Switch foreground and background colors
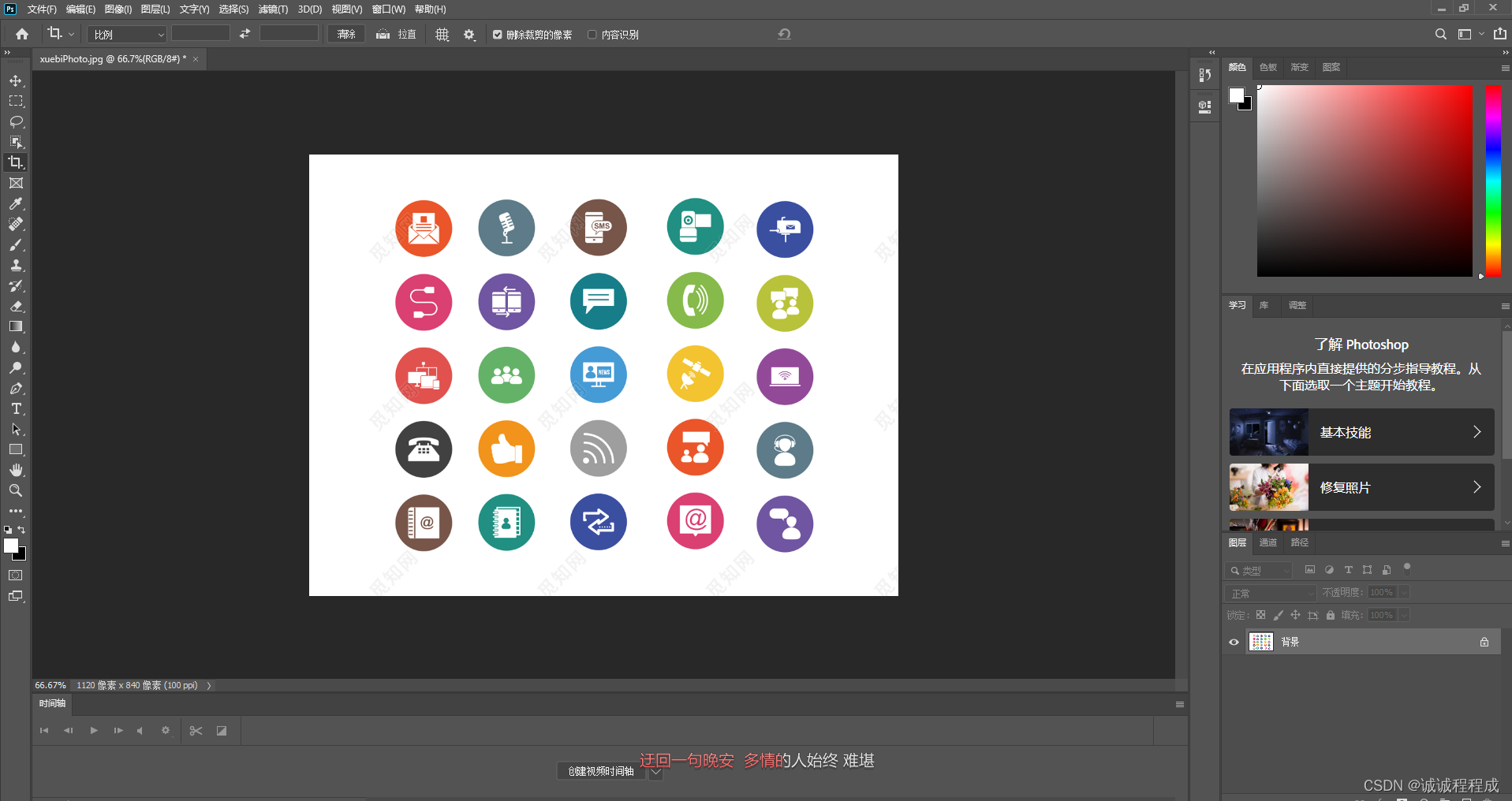Image resolution: width=1512 pixels, height=801 pixels. [x=21, y=530]
